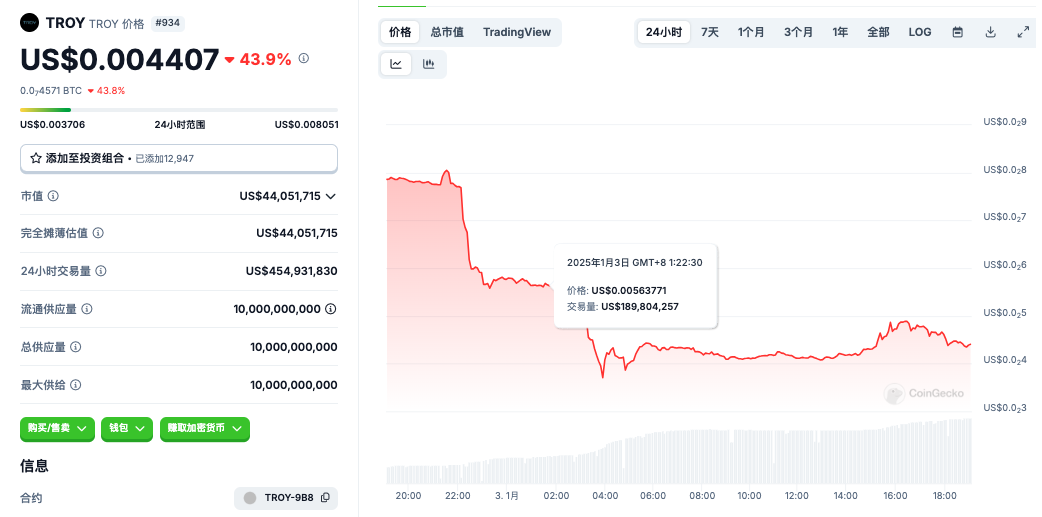Open the 最大供给 info icon
1042x517 pixels.
pos(76,385)
